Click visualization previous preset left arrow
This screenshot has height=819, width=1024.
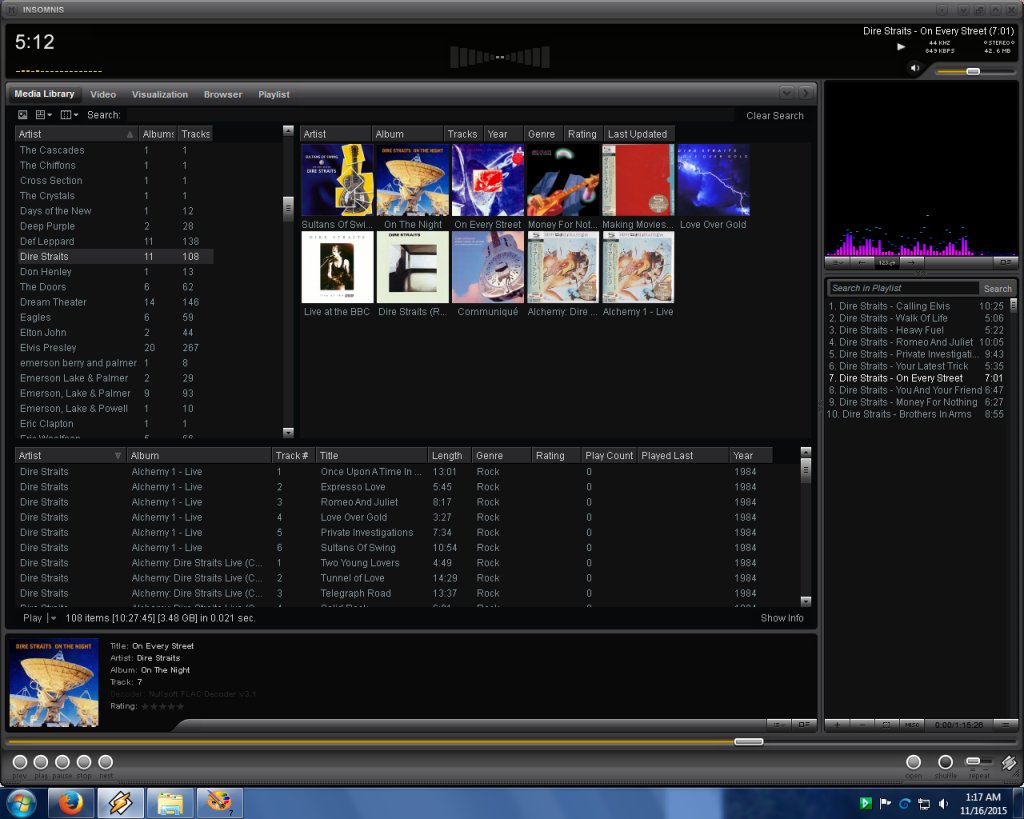point(861,263)
